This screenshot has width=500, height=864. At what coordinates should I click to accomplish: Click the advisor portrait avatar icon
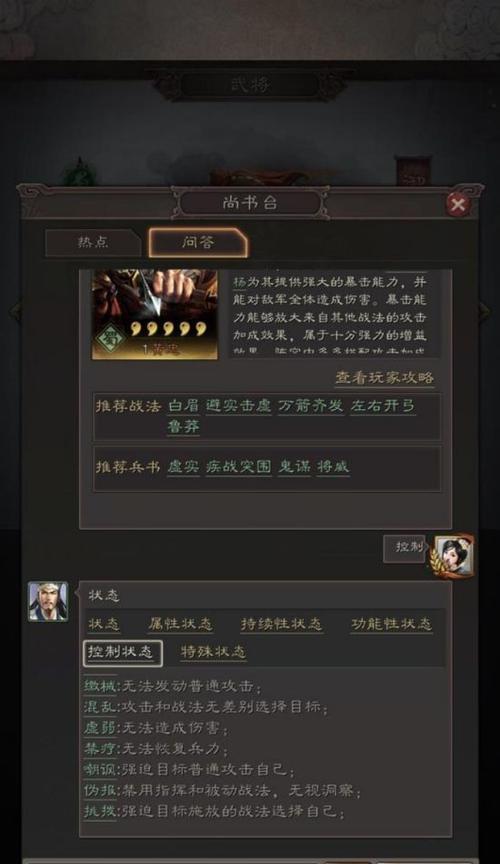tap(49, 602)
